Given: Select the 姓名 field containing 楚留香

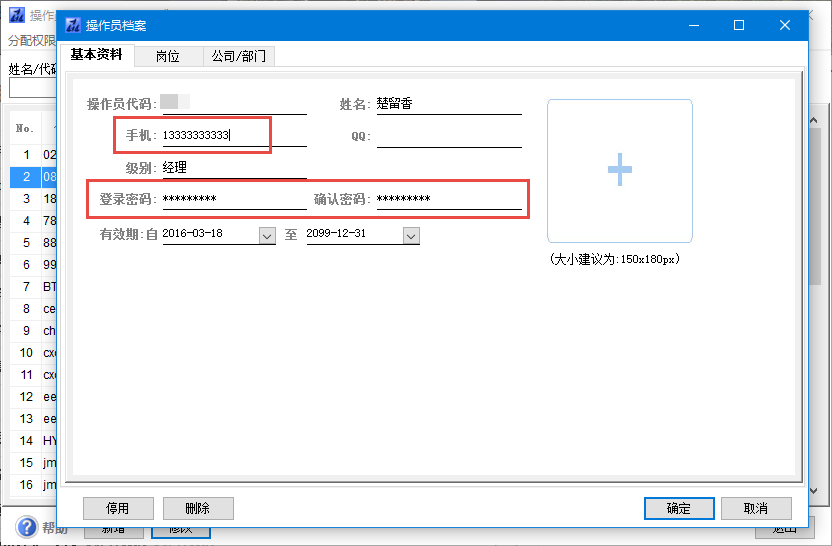Looking at the screenshot, I should click(448, 104).
